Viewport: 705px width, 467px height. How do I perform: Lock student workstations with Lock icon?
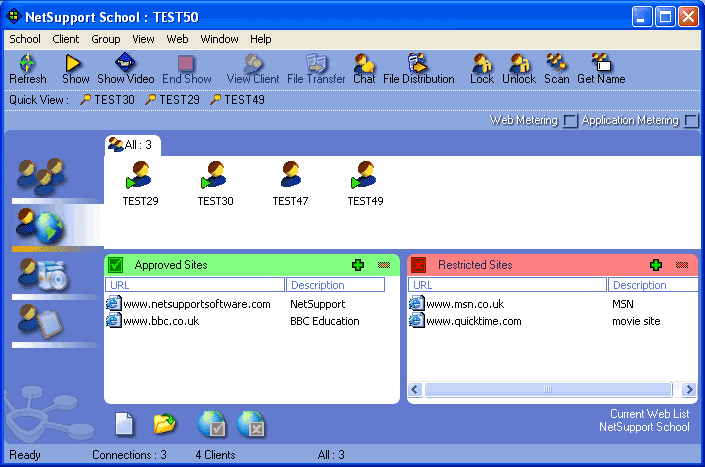482,68
